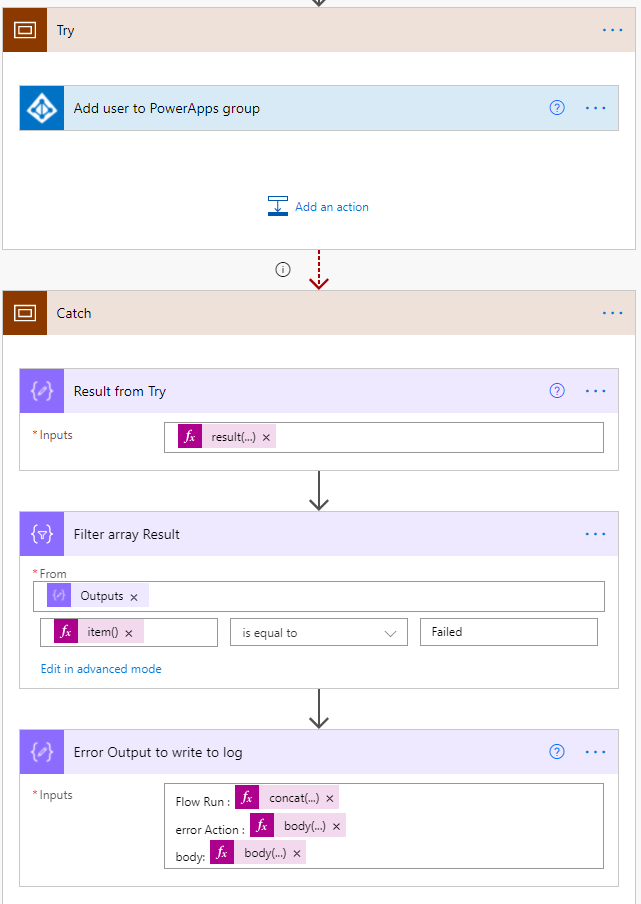
Task: Click the info icon between Try and Catch
Action: [282, 269]
